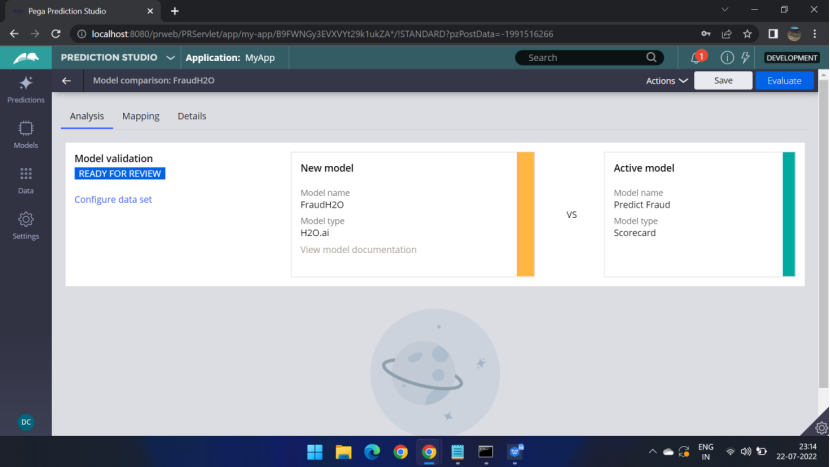
Task: Open File Explorer from the taskbar
Action: coord(344,452)
